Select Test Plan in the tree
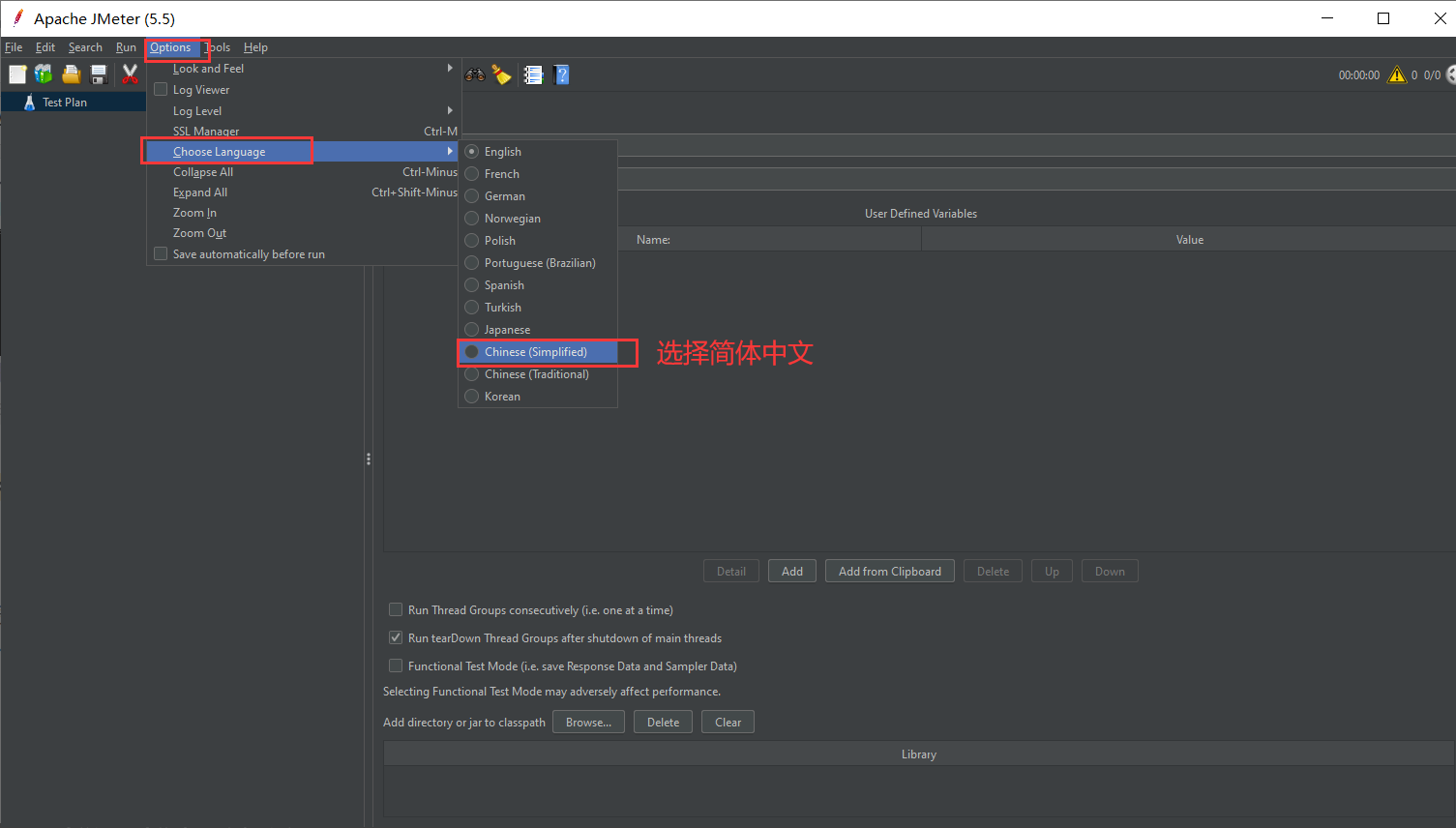The image size is (1456, 828). tap(65, 102)
